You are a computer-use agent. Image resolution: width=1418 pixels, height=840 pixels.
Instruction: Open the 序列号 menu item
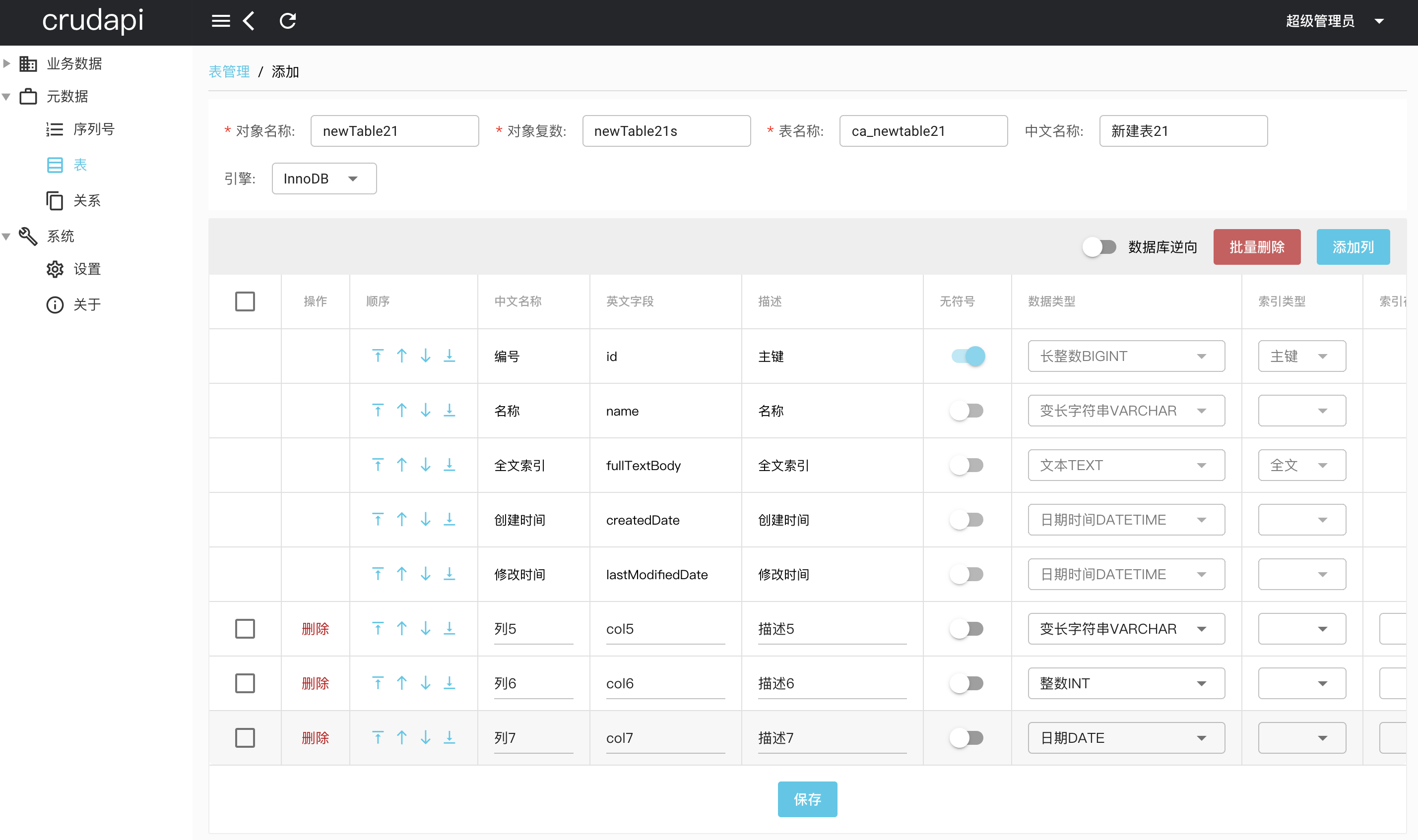click(x=93, y=129)
